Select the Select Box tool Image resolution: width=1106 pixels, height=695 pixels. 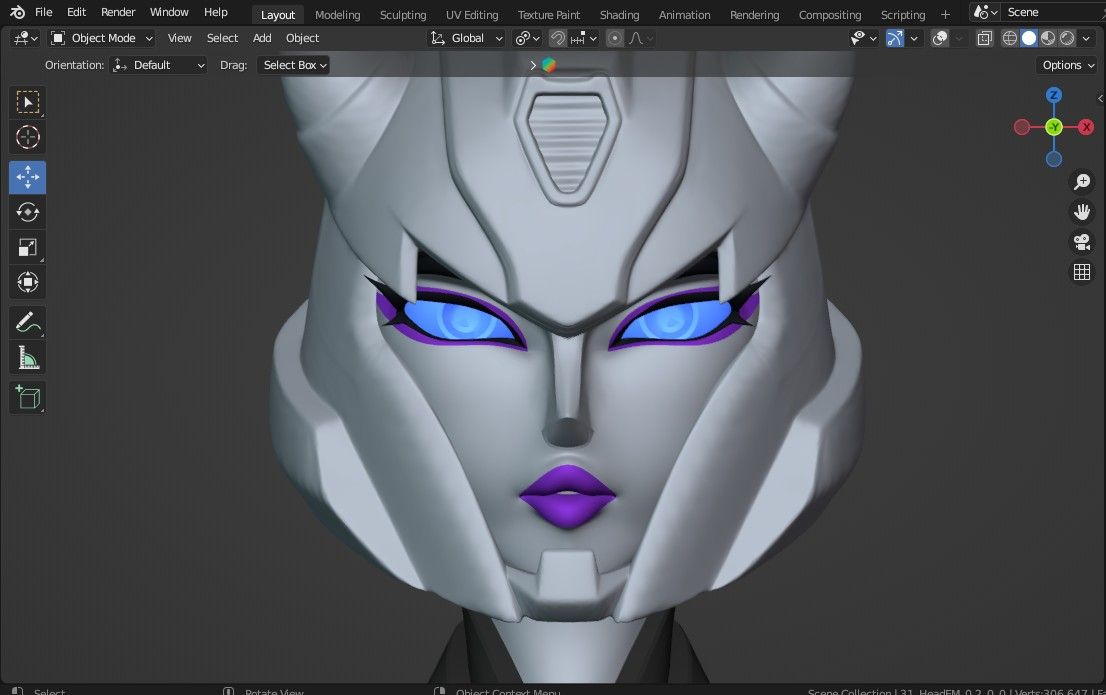(x=28, y=102)
